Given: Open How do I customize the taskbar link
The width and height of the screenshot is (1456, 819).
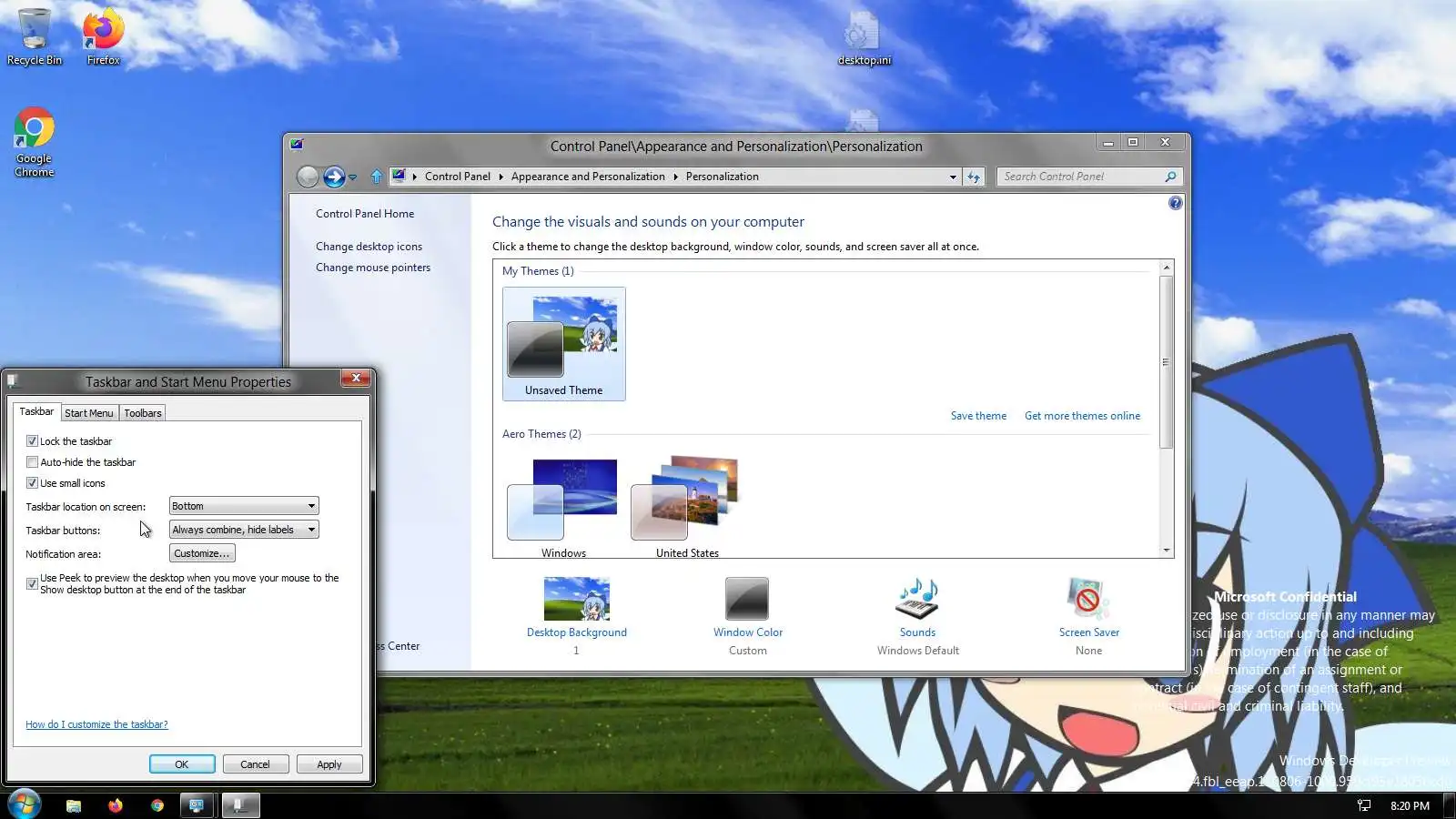Looking at the screenshot, I should [96, 724].
